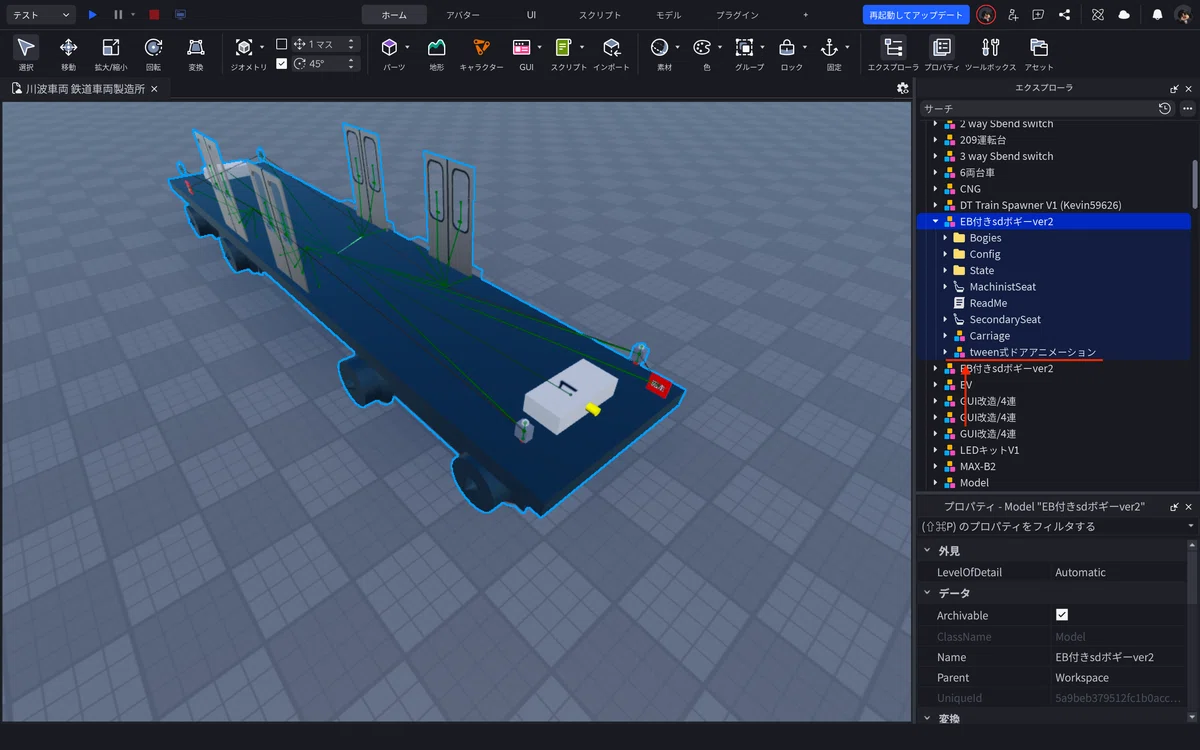Open explorer search history icon
The image size is (1200, 750).
point(1165,108)
